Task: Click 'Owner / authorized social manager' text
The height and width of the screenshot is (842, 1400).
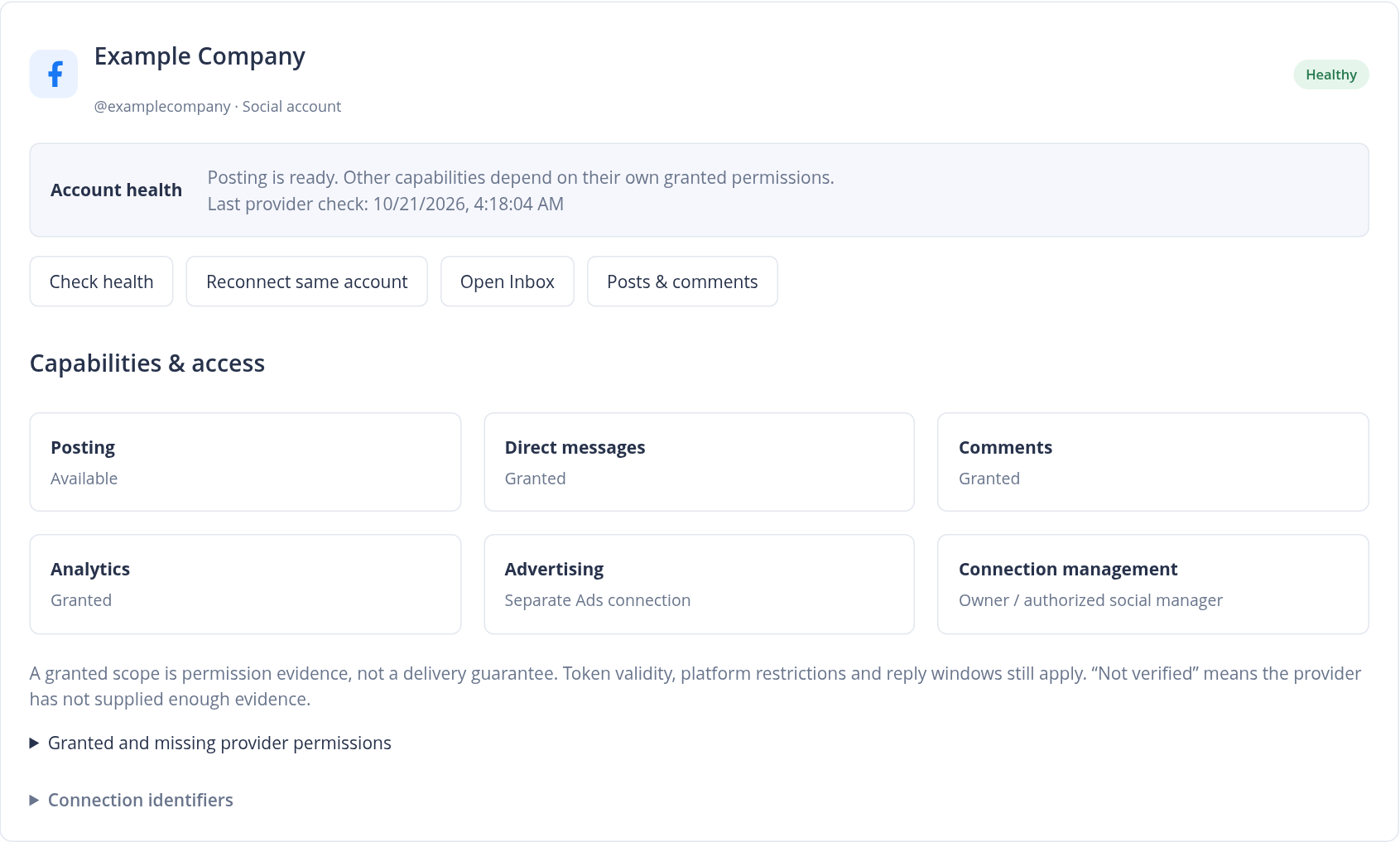Action: tap(1090, 600)
